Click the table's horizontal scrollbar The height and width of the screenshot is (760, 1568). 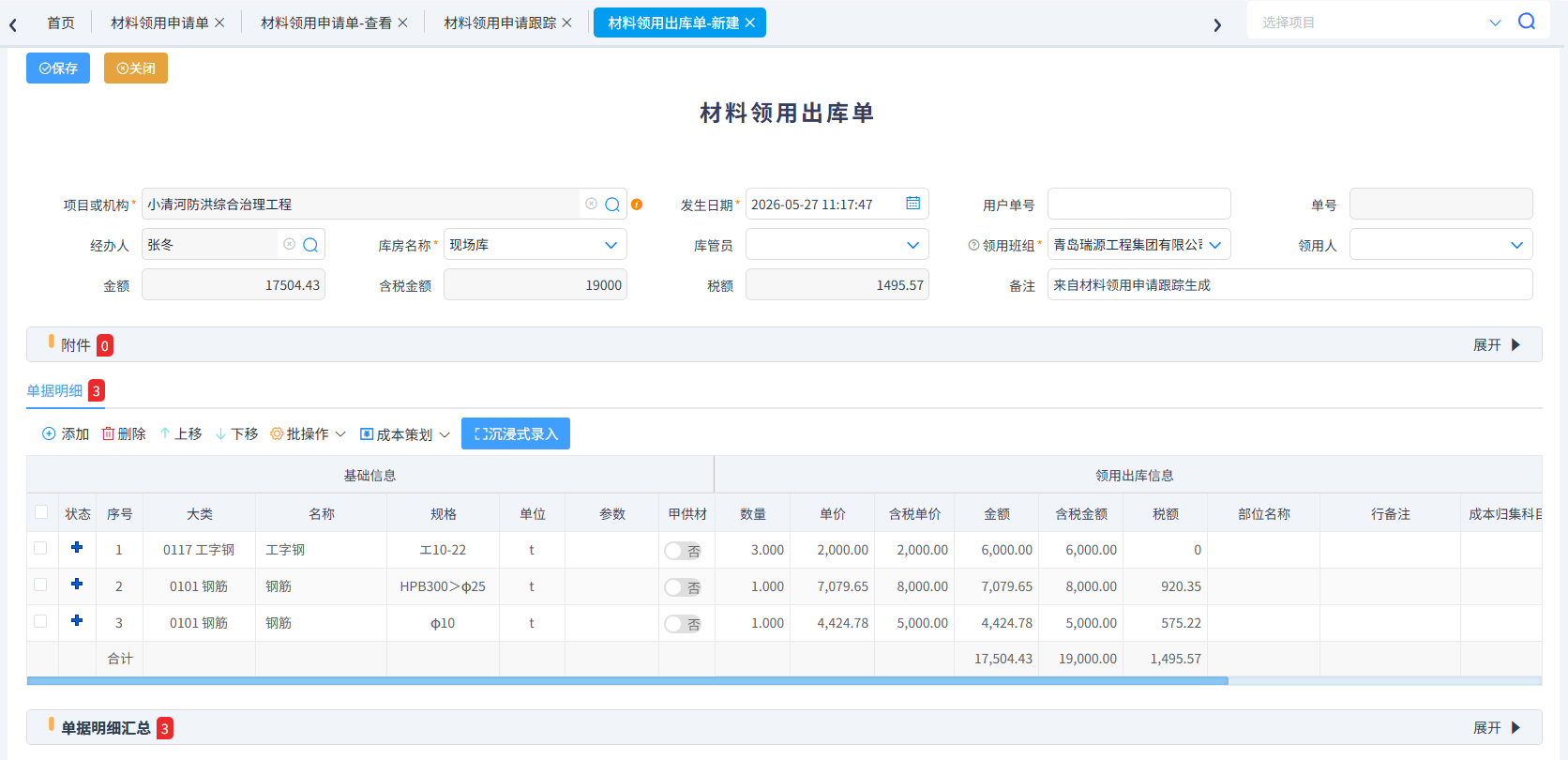[x=627, y=681]
